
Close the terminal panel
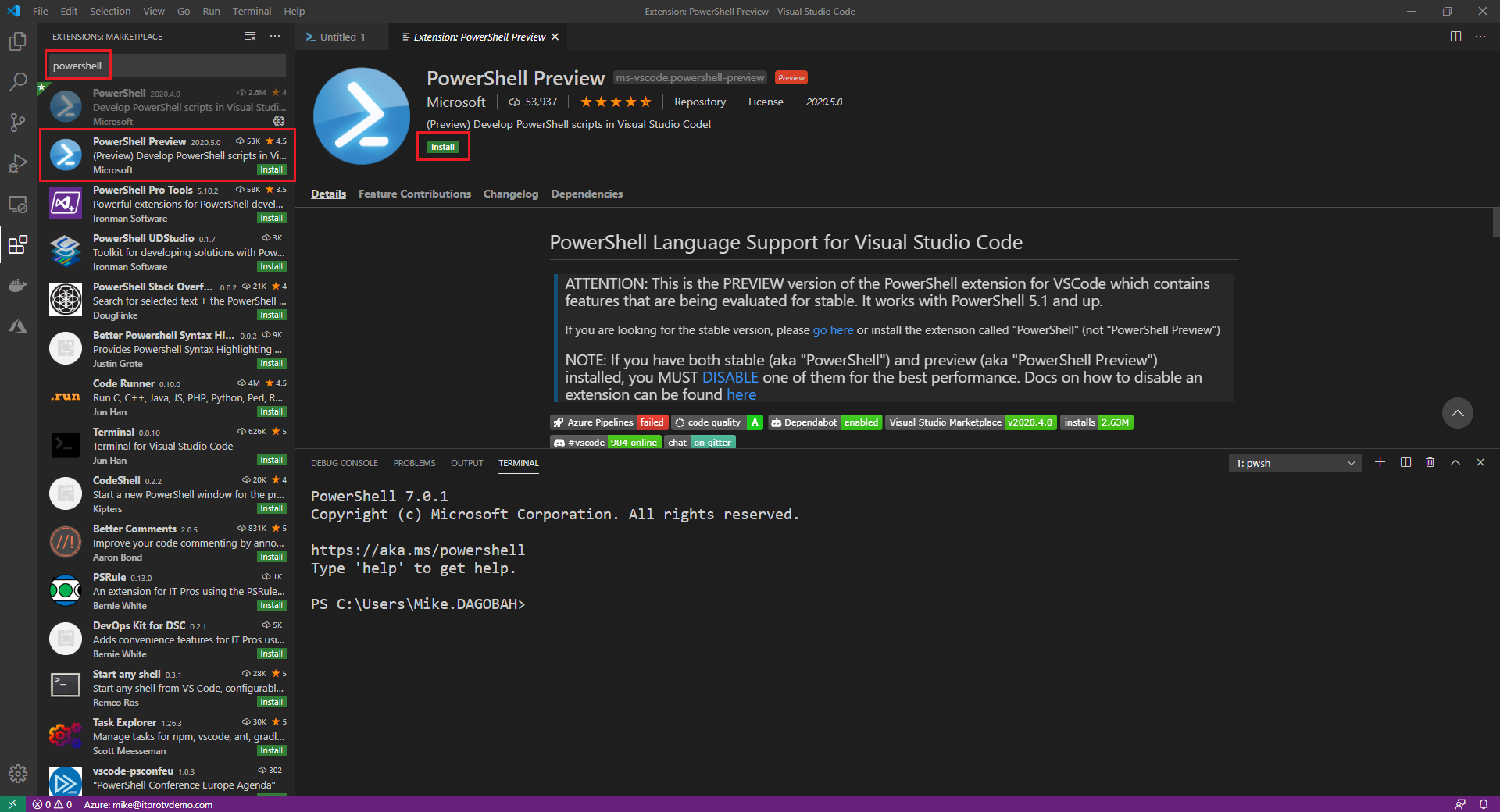[x=1480, y=462]
